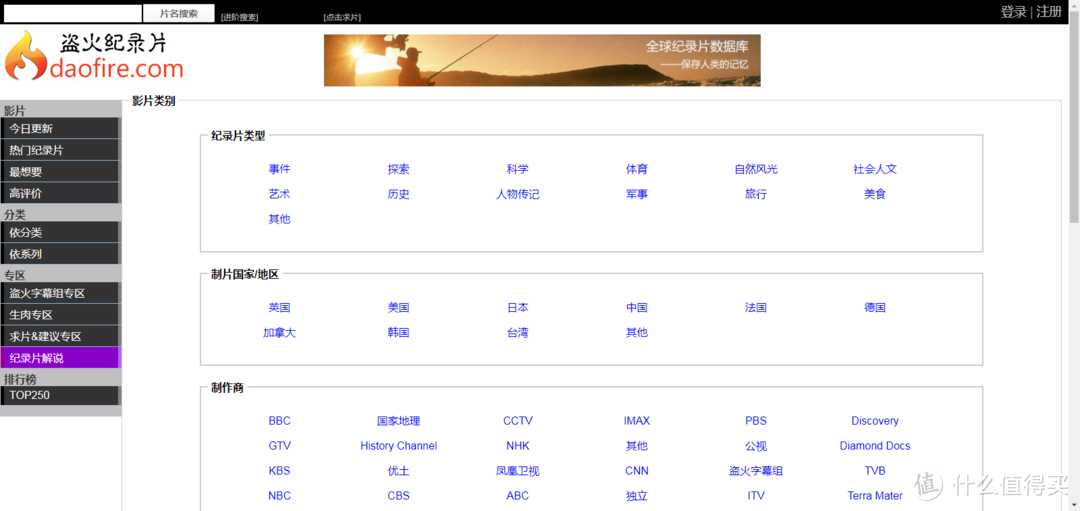Select the 国家地理 producer link
The image size is (1080, 511).
(399, 421)
